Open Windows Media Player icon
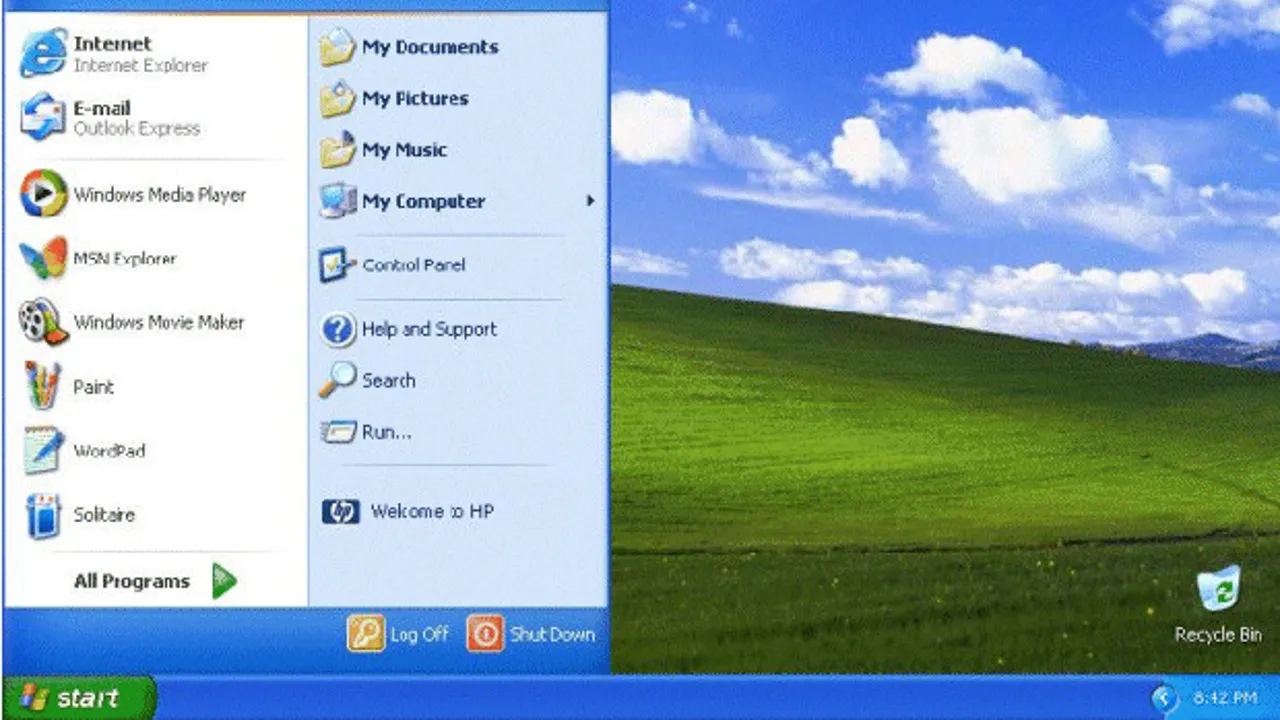 tap(44, 194)
